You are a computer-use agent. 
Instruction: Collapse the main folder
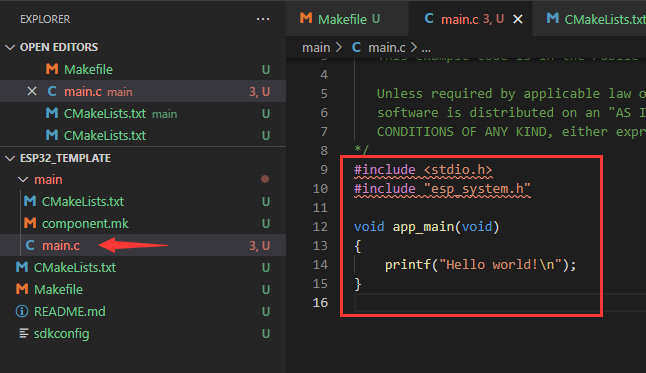pos(23,179)
